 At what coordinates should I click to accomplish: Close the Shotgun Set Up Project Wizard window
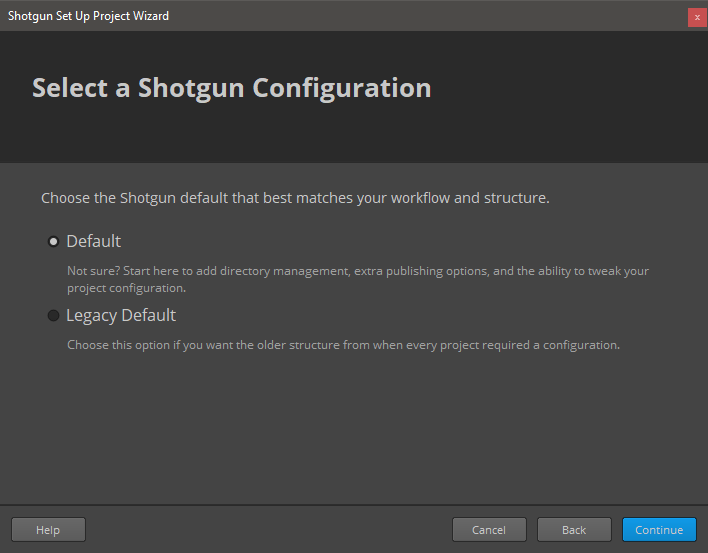pyautogui.click(x=697, y=18)
